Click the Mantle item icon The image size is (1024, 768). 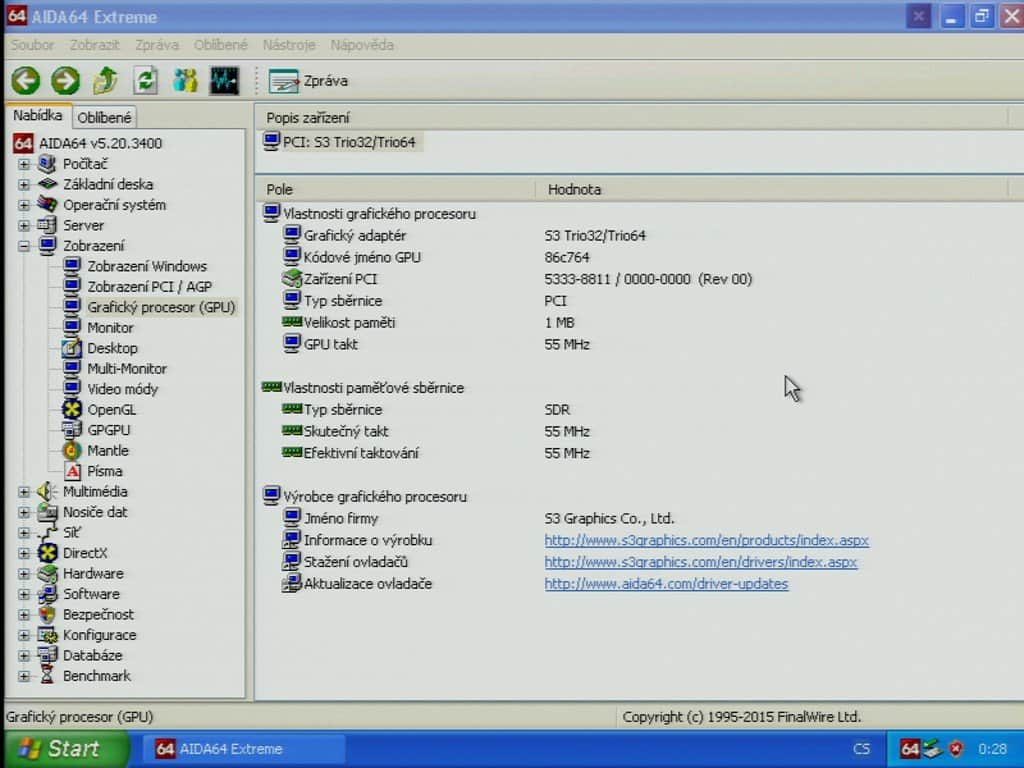(x=72, y=450)
